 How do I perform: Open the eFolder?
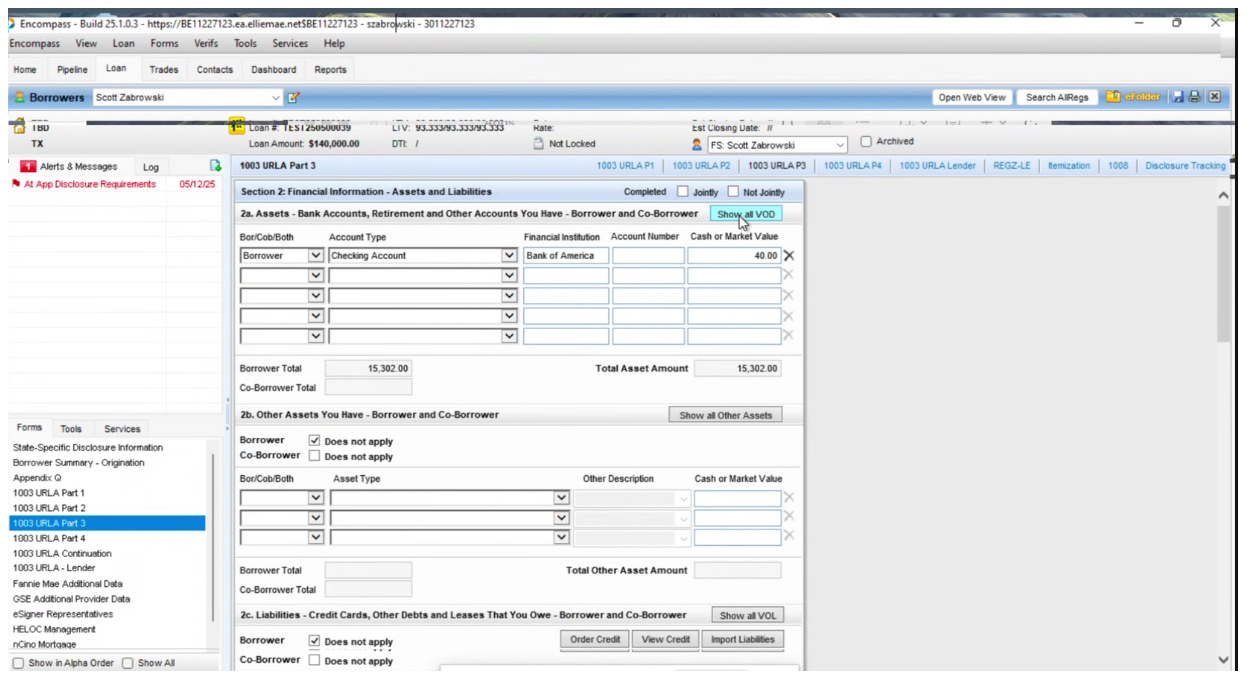click(x=1134, y=97)
